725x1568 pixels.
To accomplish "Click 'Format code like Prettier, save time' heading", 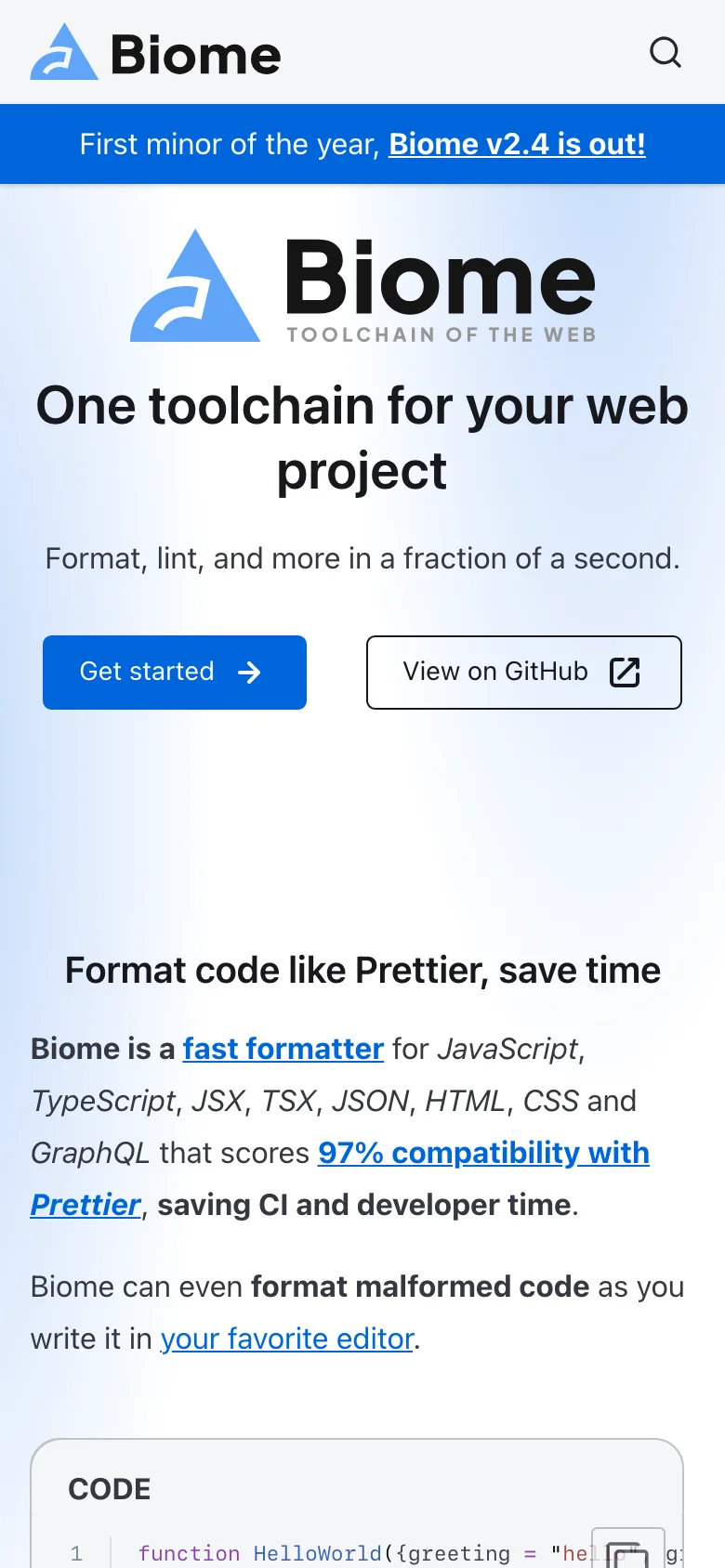I will coord(362,971).
